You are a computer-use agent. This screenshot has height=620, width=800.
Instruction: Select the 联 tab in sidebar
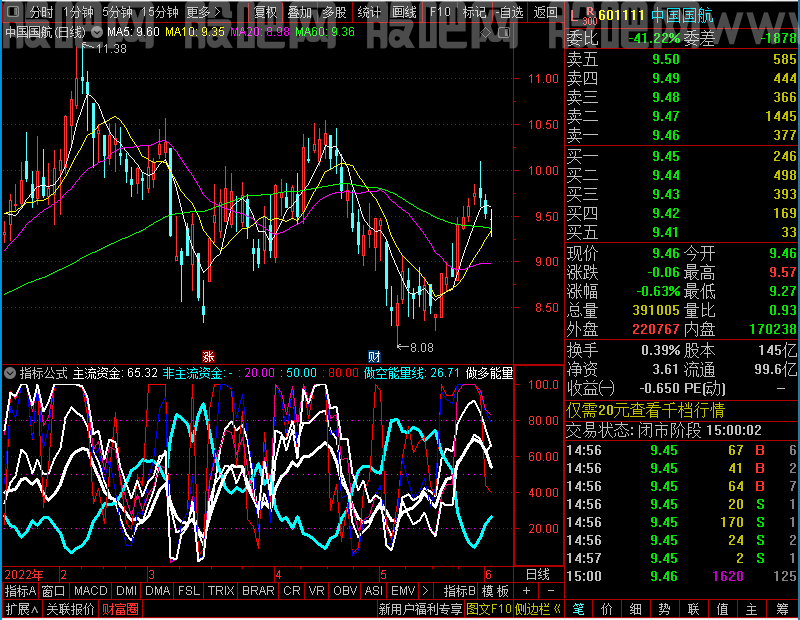coord(693,609)
